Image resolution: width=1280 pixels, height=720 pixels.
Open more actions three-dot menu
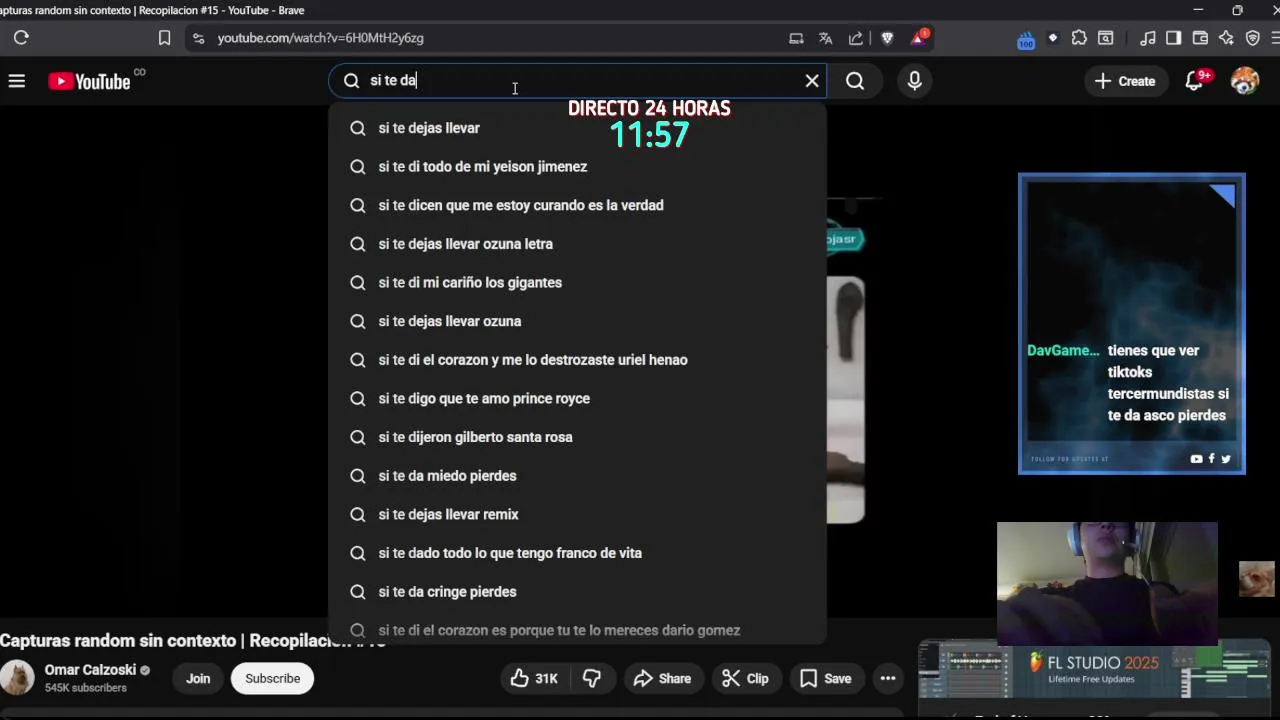[888, 678]
